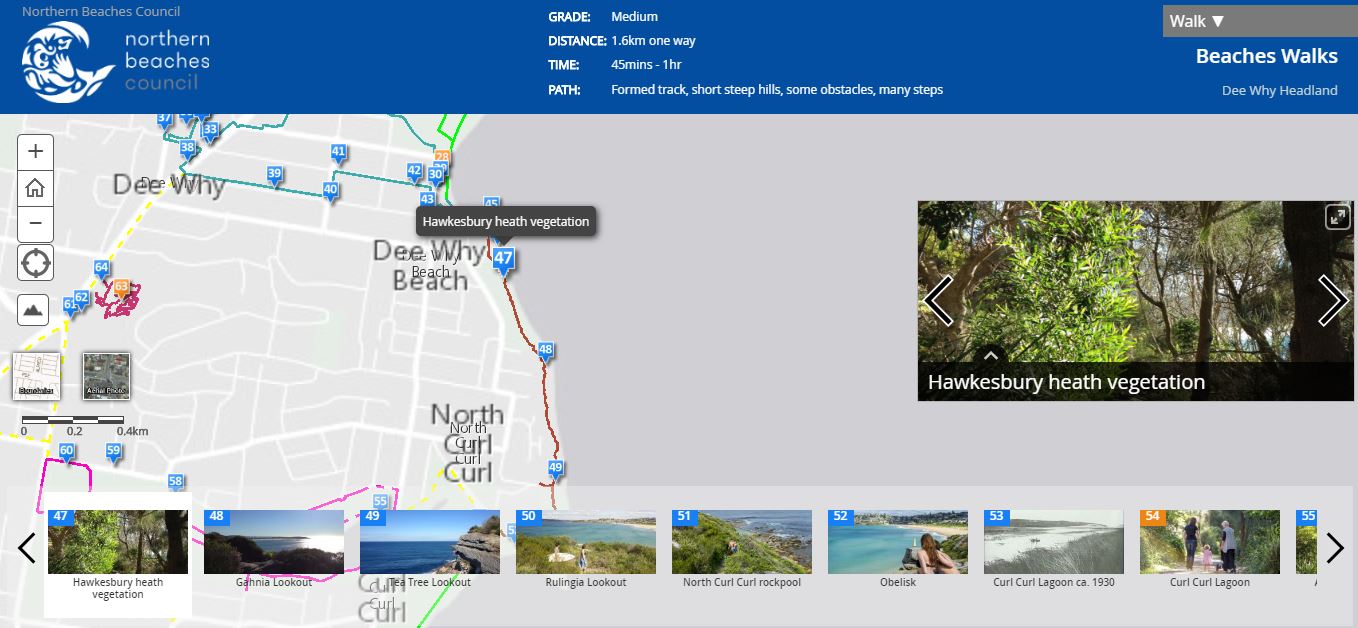
Task: Show previous photo in image panel
Action: click(x=938, y=300)
